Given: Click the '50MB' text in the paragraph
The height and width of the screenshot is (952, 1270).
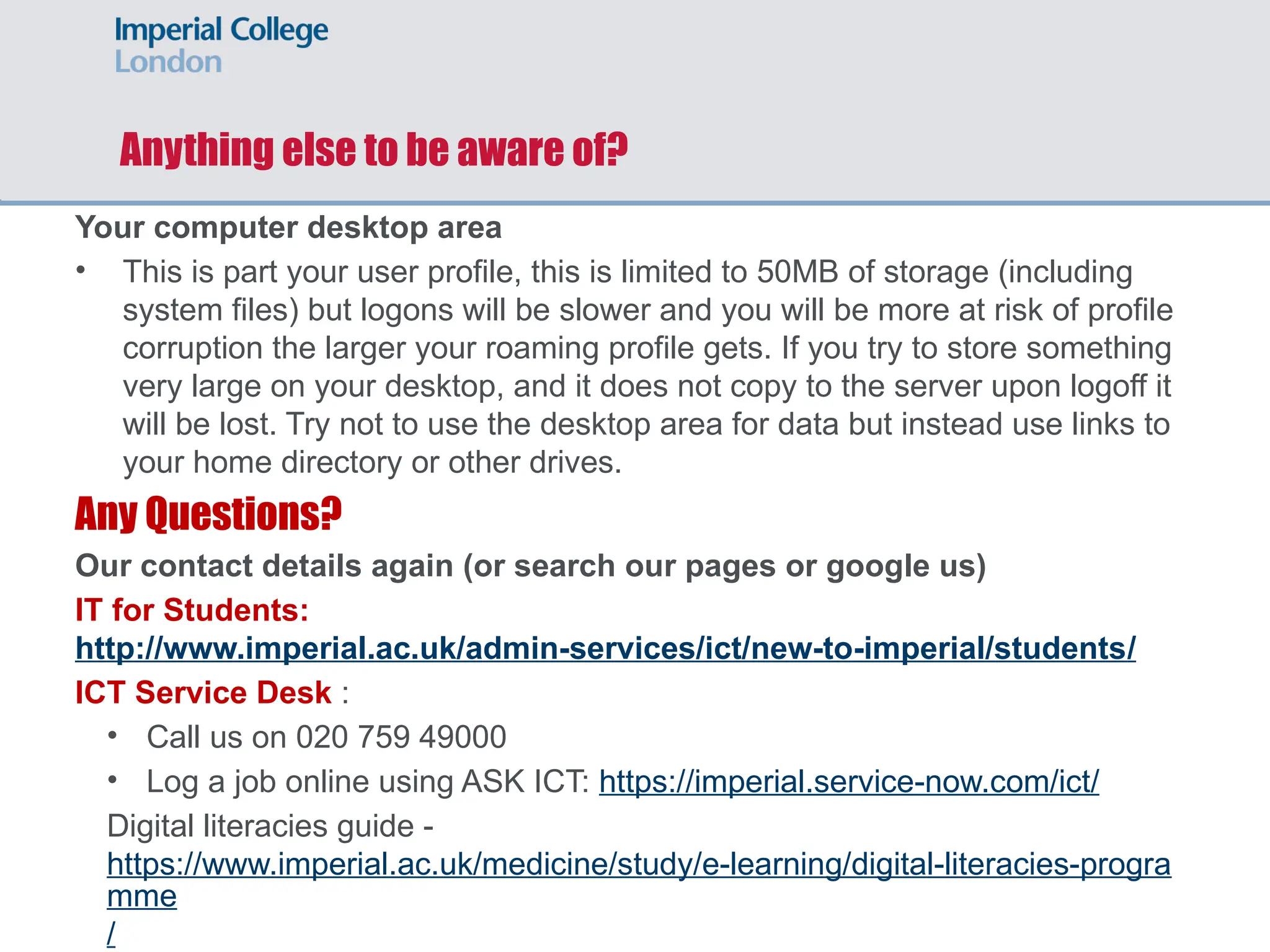Looking at the screenshot, I should pyautogui.click(x=797, y=272).
